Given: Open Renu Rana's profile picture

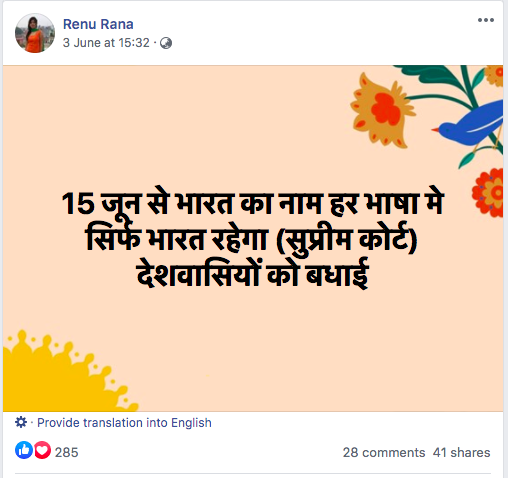Looking at the screenshot, I should pos(35,33).
